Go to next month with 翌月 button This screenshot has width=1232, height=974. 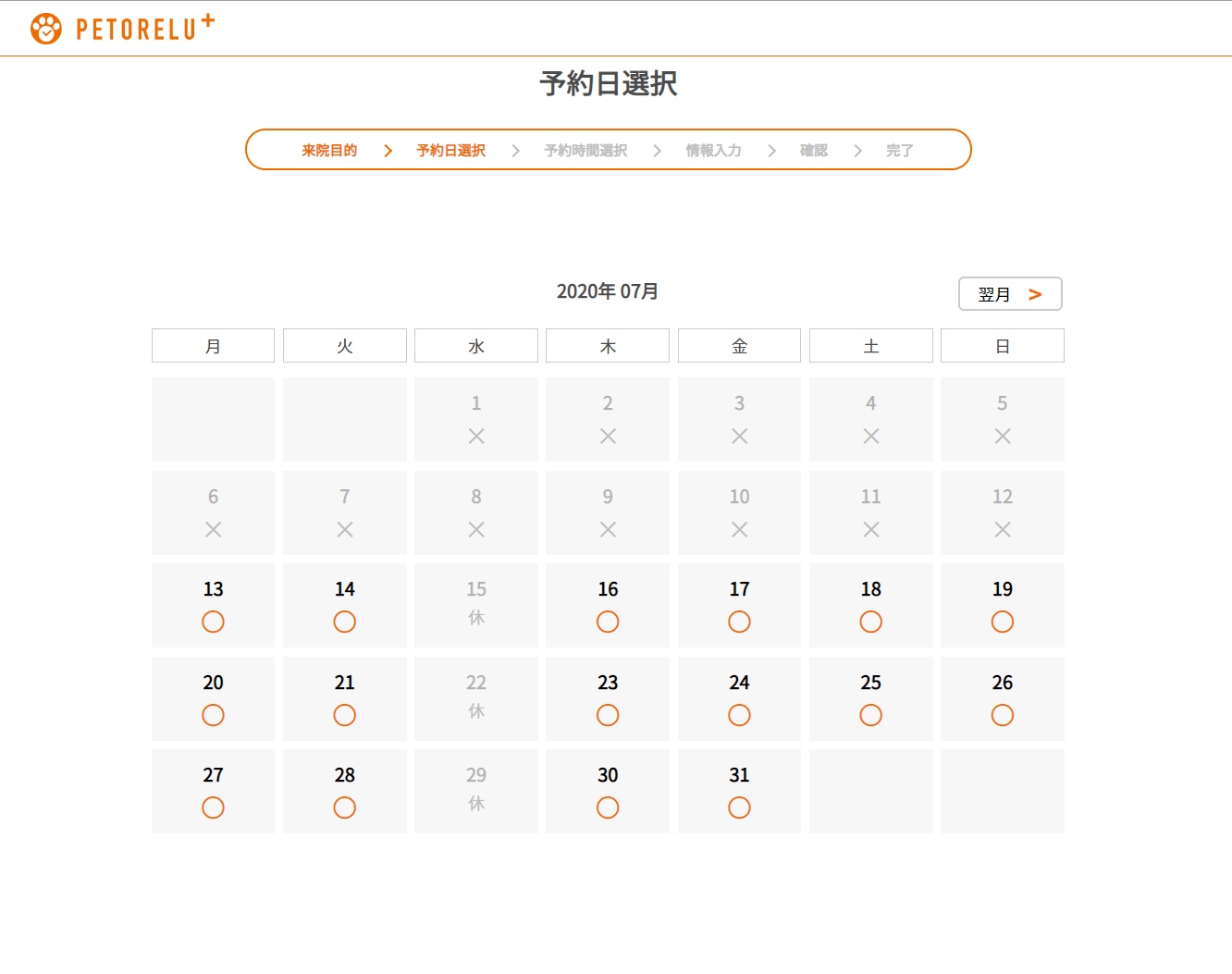tap(1010, 294)
